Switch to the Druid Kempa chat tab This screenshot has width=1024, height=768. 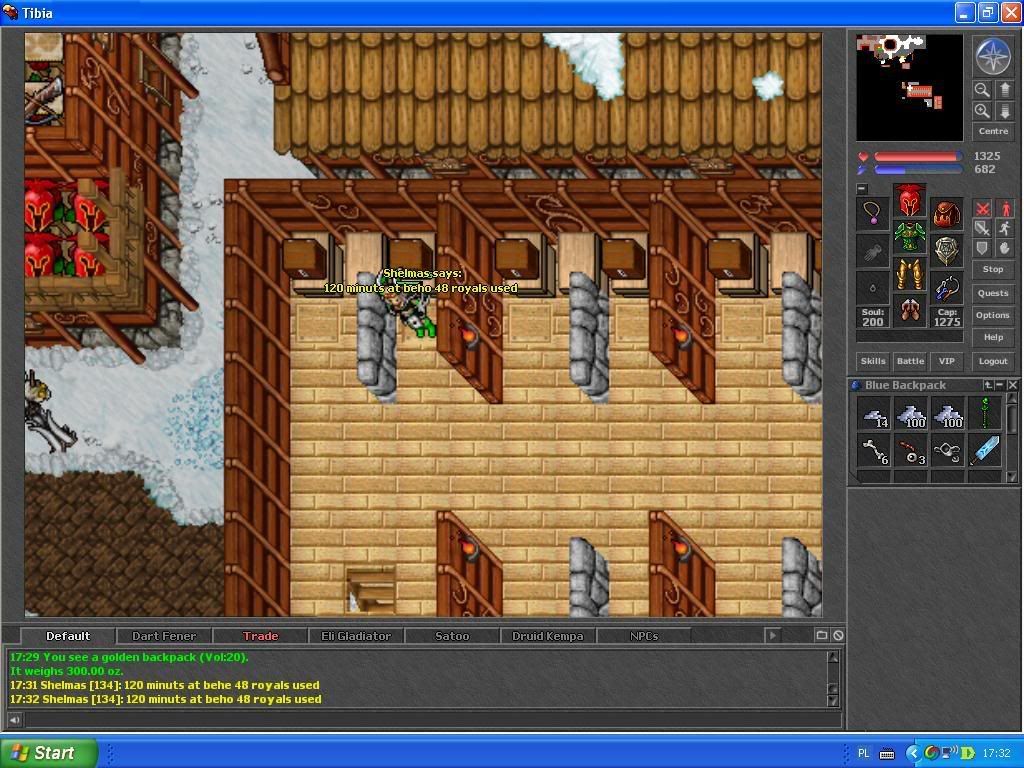[x=548, y=636]
